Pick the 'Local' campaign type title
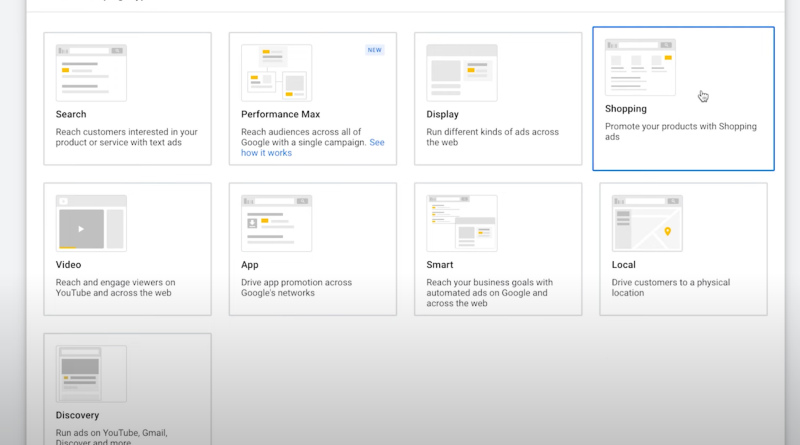Viewport: 800px width, 445px height. pos(624,265)
